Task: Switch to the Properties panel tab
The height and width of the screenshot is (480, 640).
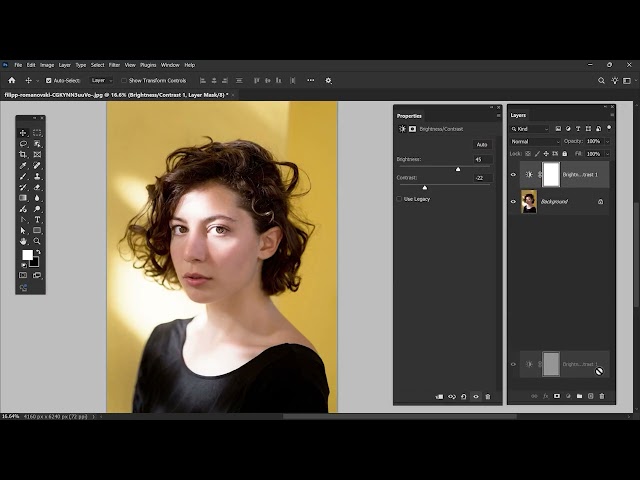Action: click(409, 115)
